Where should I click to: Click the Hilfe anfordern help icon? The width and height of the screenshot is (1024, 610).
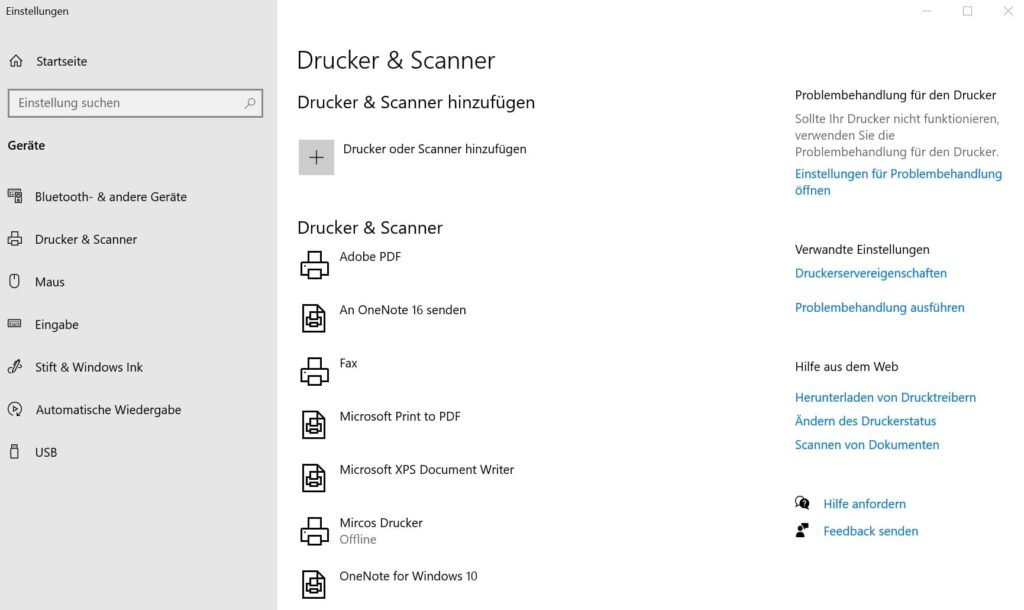click(x=802, y=503)
